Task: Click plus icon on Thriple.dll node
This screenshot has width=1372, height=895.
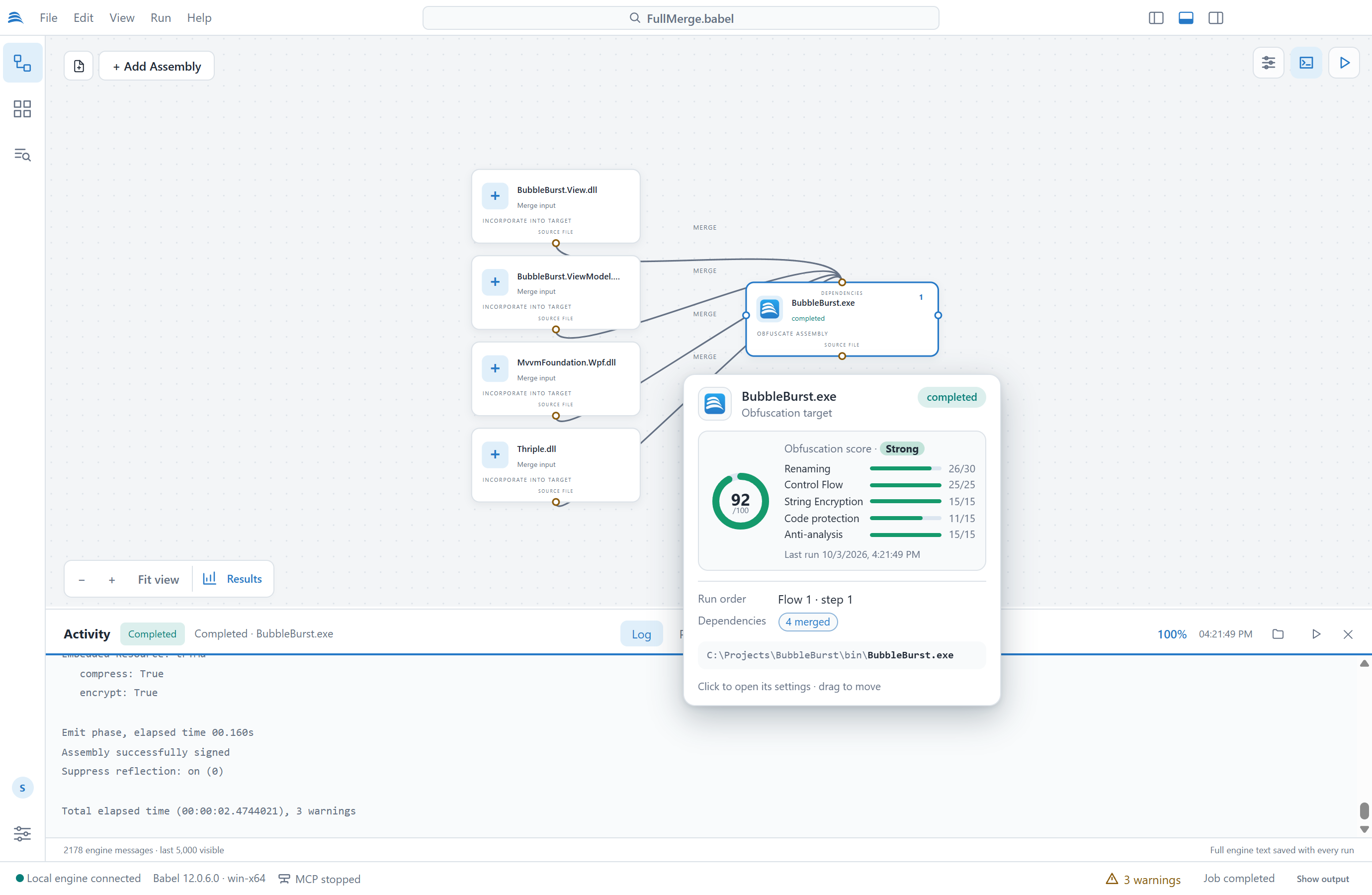Action: click(x=495, y=454)
